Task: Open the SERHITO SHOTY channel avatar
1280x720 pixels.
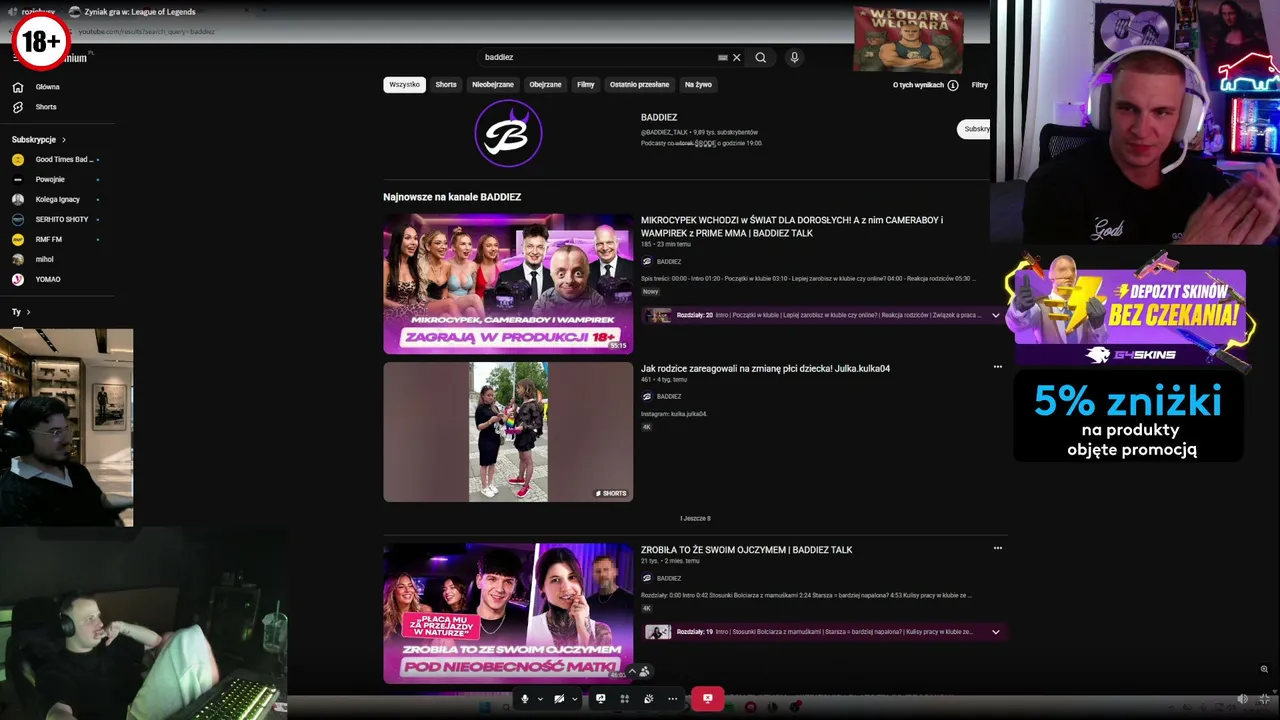Action: pos(17,219)
